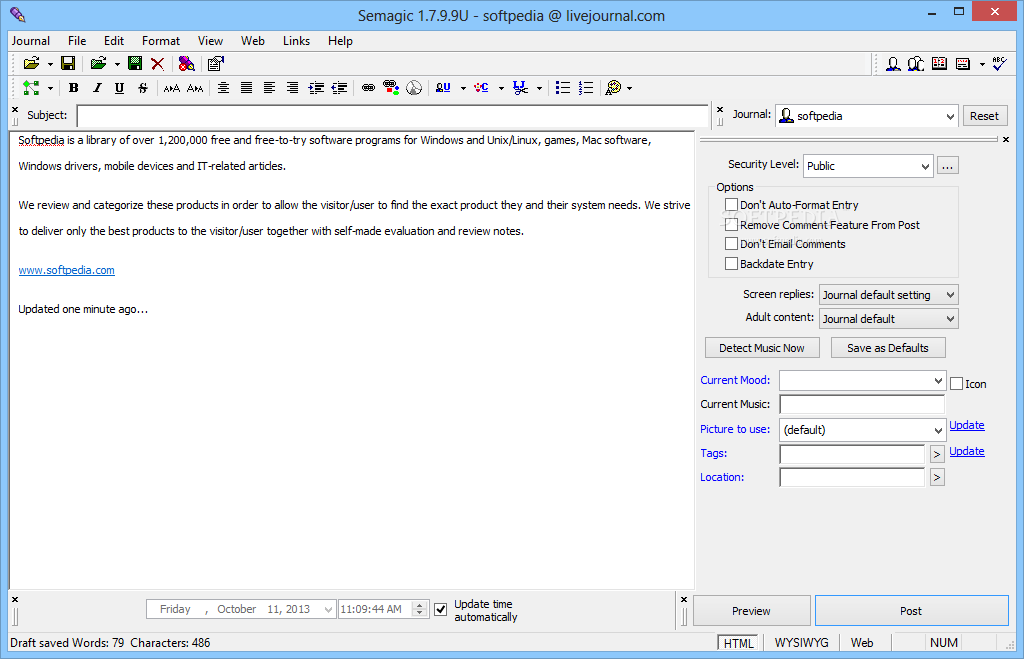Toggle bold formatting
Viewport: 1024px width, 659px height.
[74, 88]
